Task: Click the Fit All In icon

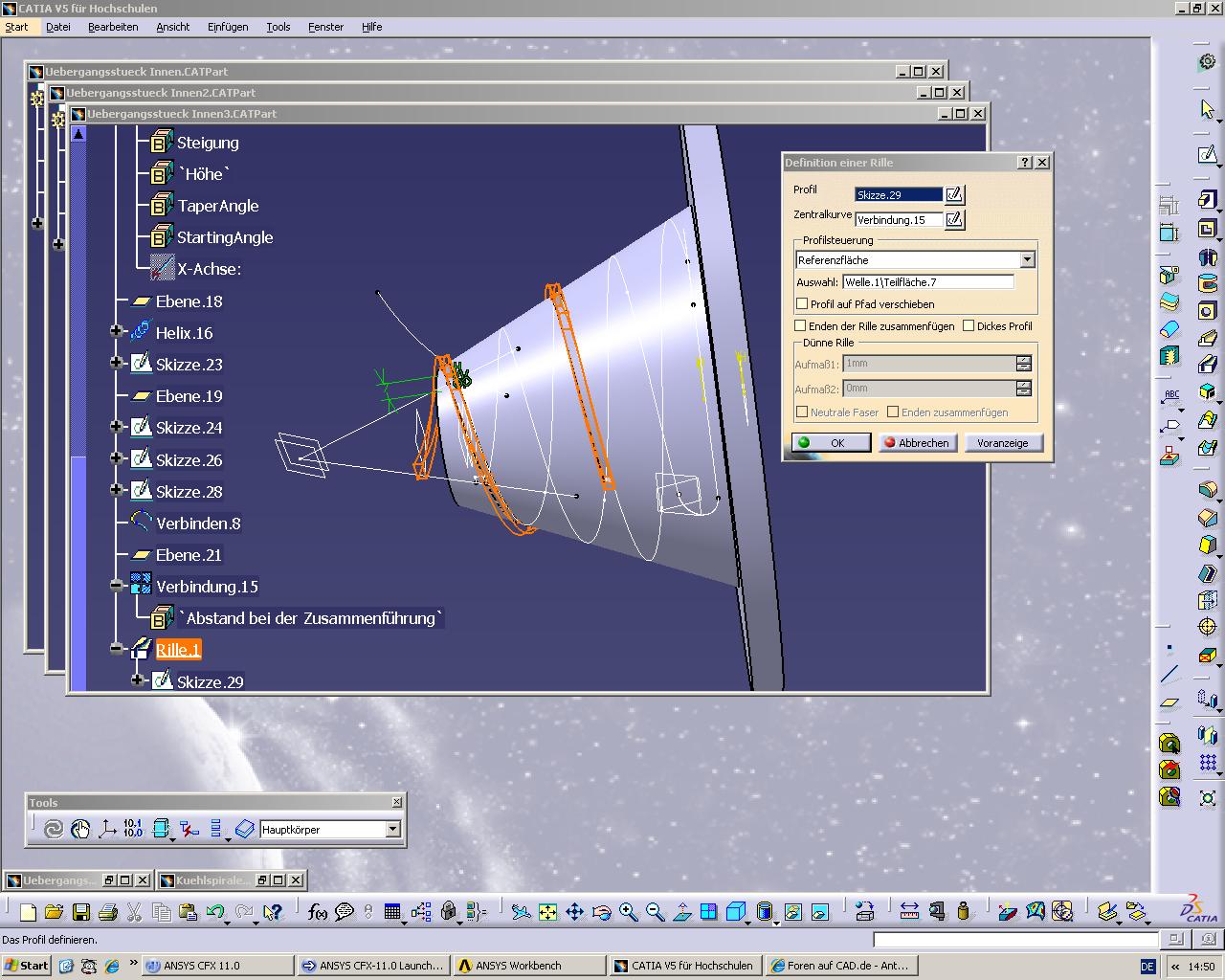Action: [547, 912]
